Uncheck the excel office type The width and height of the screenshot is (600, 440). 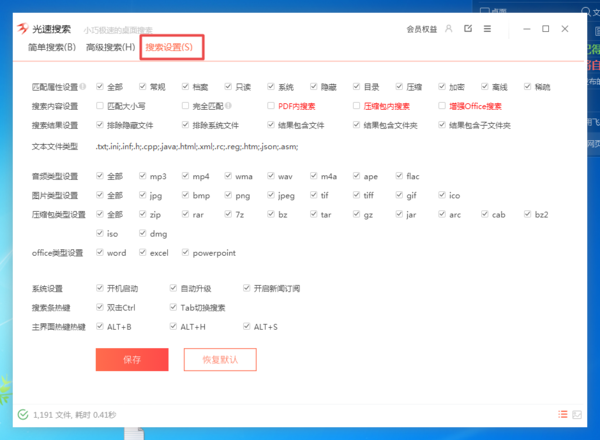(x=142, y=252)
